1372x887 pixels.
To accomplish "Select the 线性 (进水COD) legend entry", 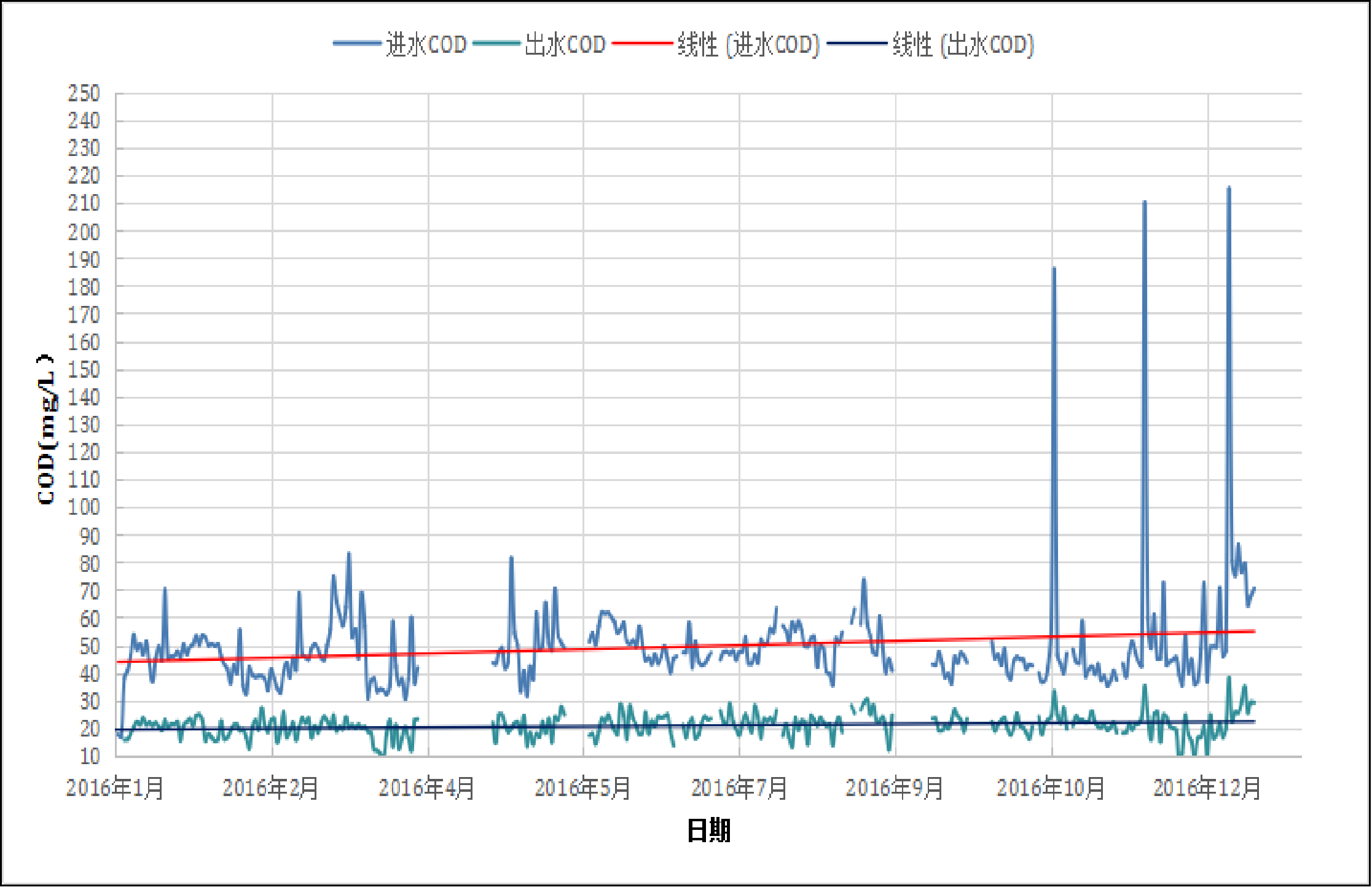I will point(748,44).
